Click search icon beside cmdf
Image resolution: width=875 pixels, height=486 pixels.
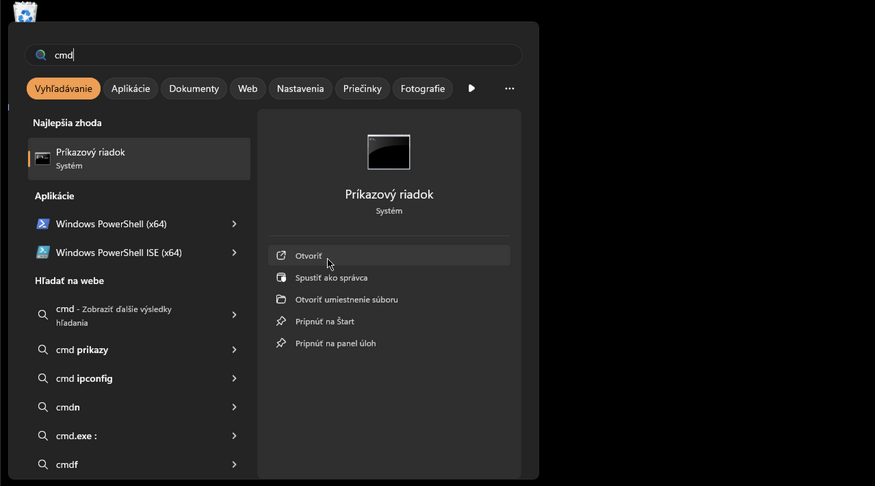pos(42,464)
